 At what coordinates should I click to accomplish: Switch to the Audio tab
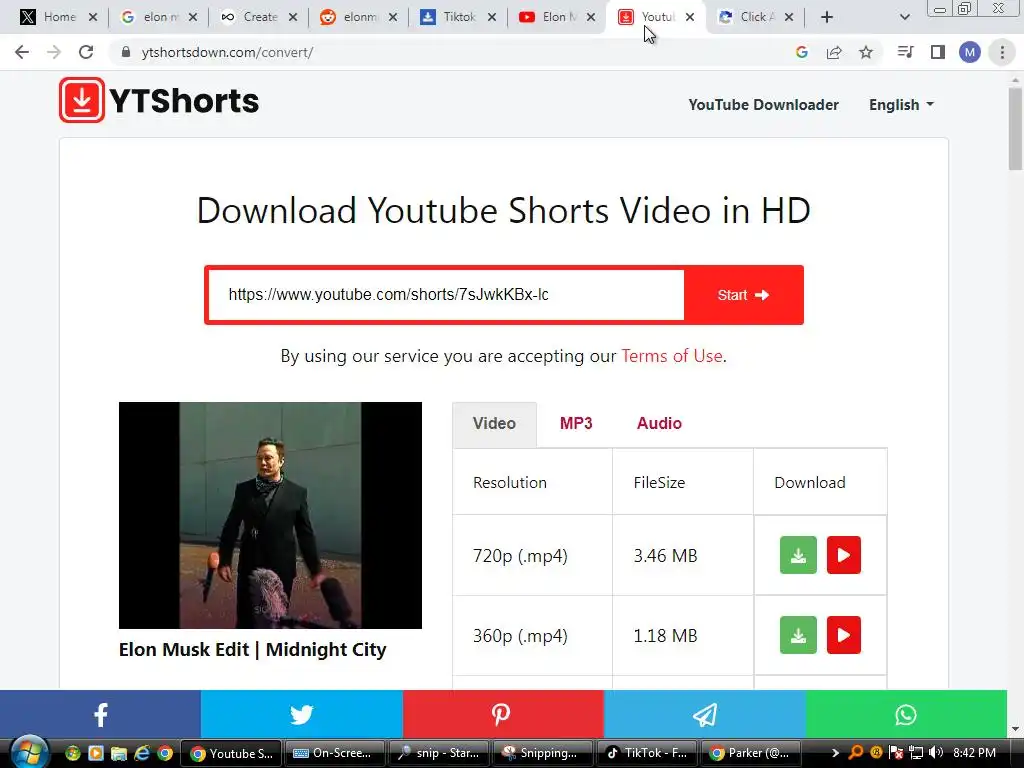click(x=659, y=423)
